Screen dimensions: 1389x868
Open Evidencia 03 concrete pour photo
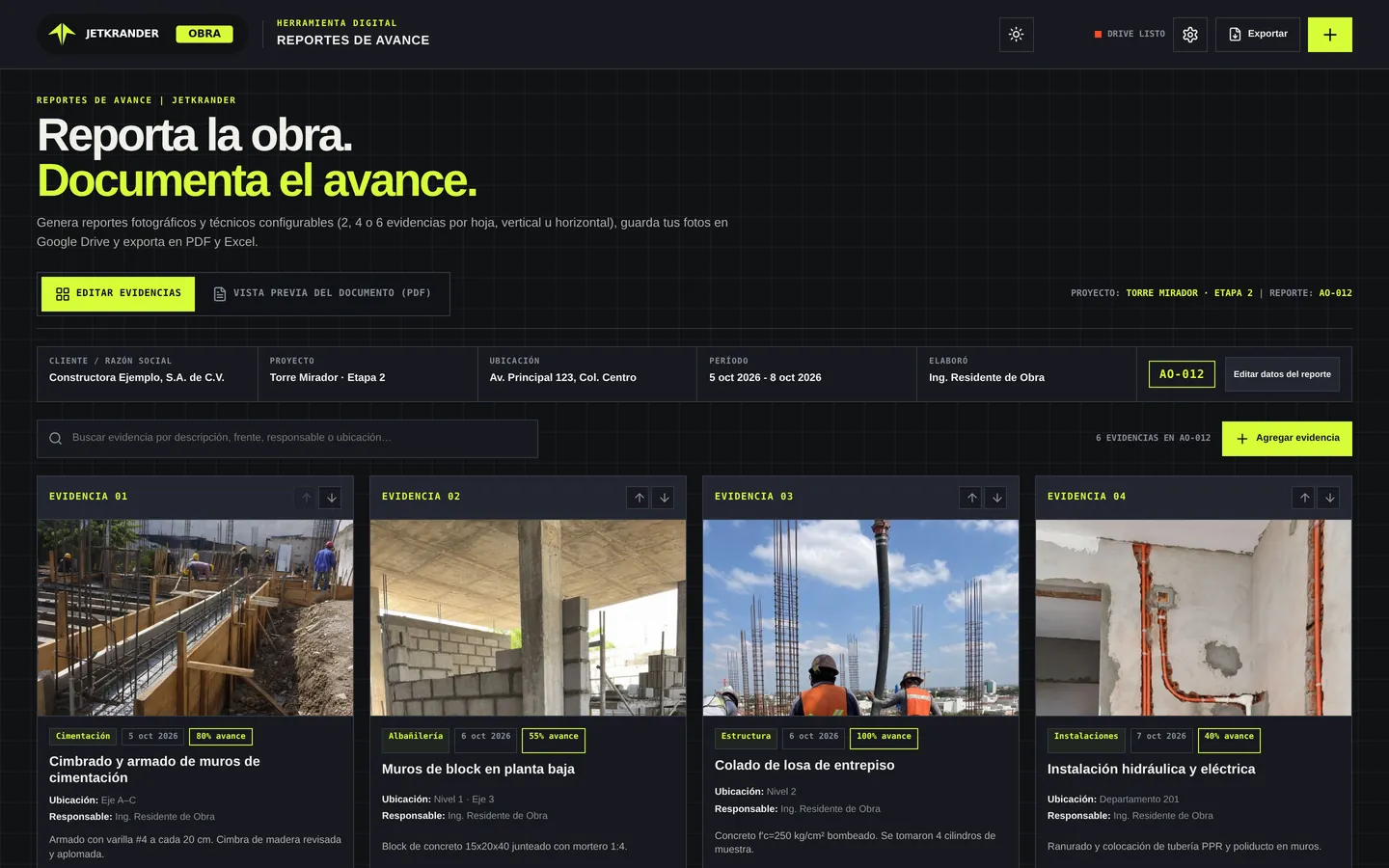tap(860, 617)
